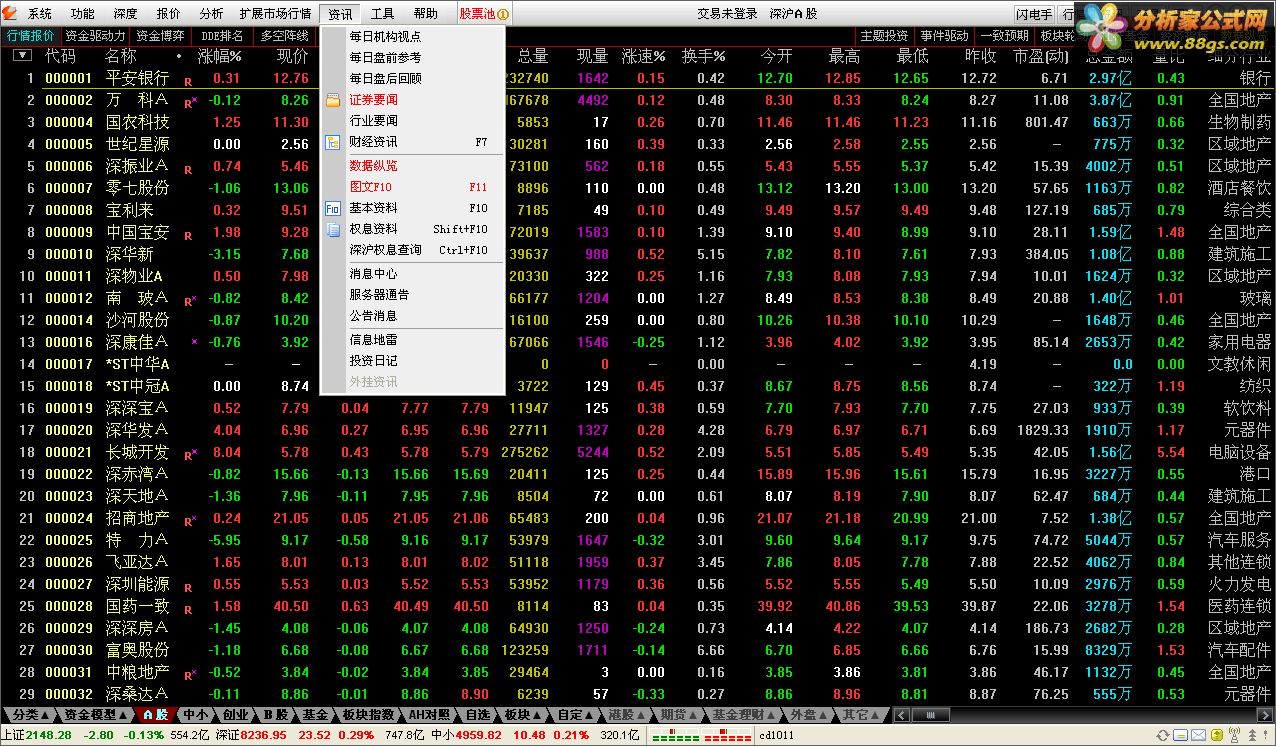The width and height of the screenshot is (1276, 746).
Task: Click the 闪电手 button
Action: pyautogui.click(x=1034, y=14)
